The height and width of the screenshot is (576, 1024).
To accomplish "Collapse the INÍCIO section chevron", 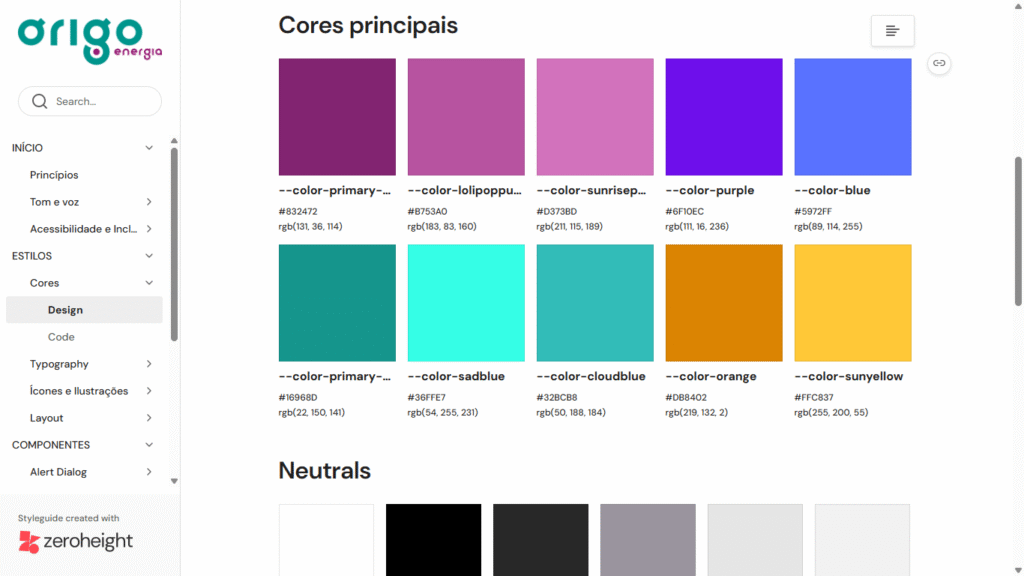I will (149, 148).
